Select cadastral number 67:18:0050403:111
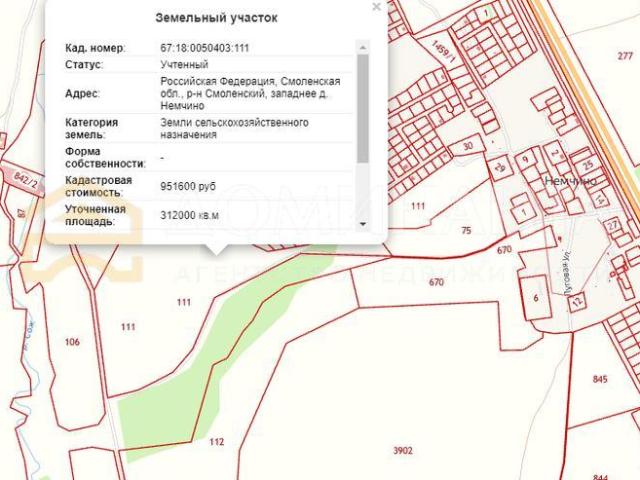This screenshot has height=480, width=640. 204,48
